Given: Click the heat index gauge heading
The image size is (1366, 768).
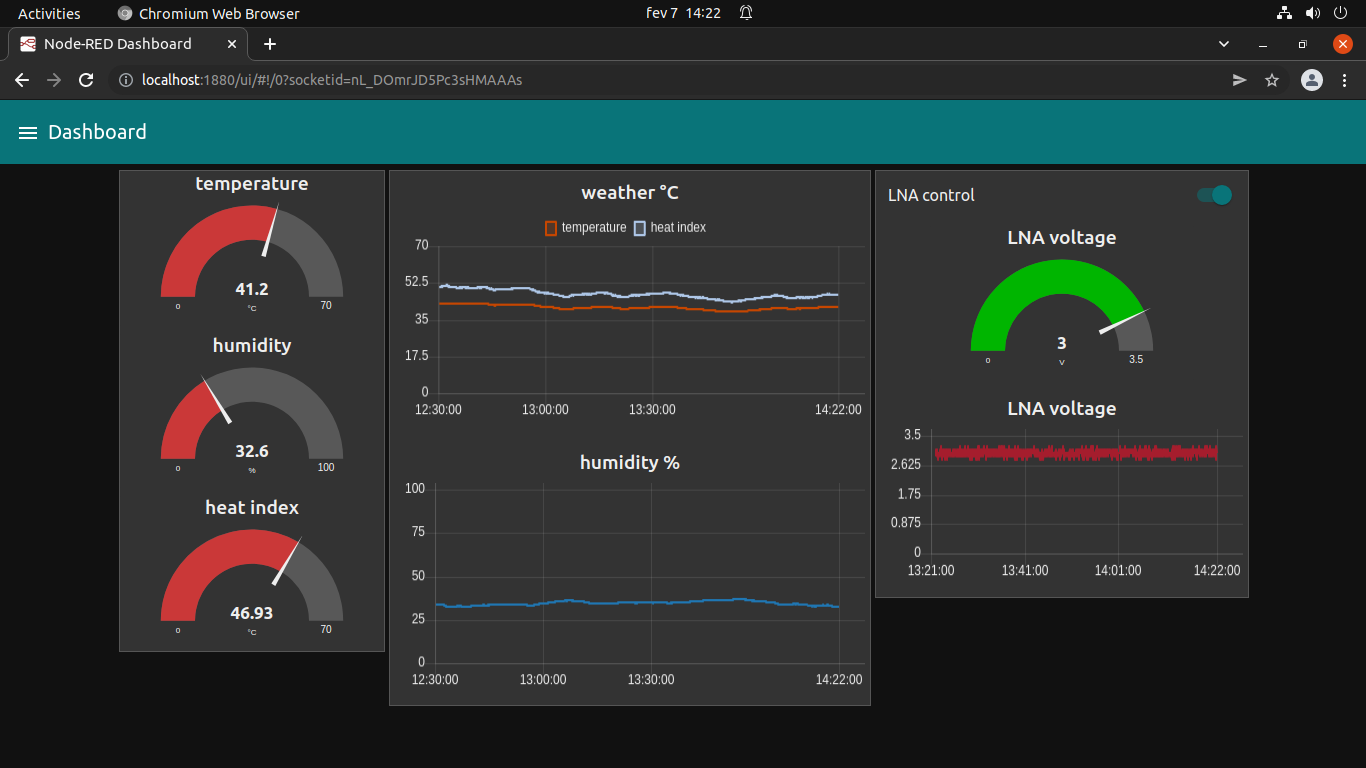Looking at the screenshot, I should pos(252,508).
